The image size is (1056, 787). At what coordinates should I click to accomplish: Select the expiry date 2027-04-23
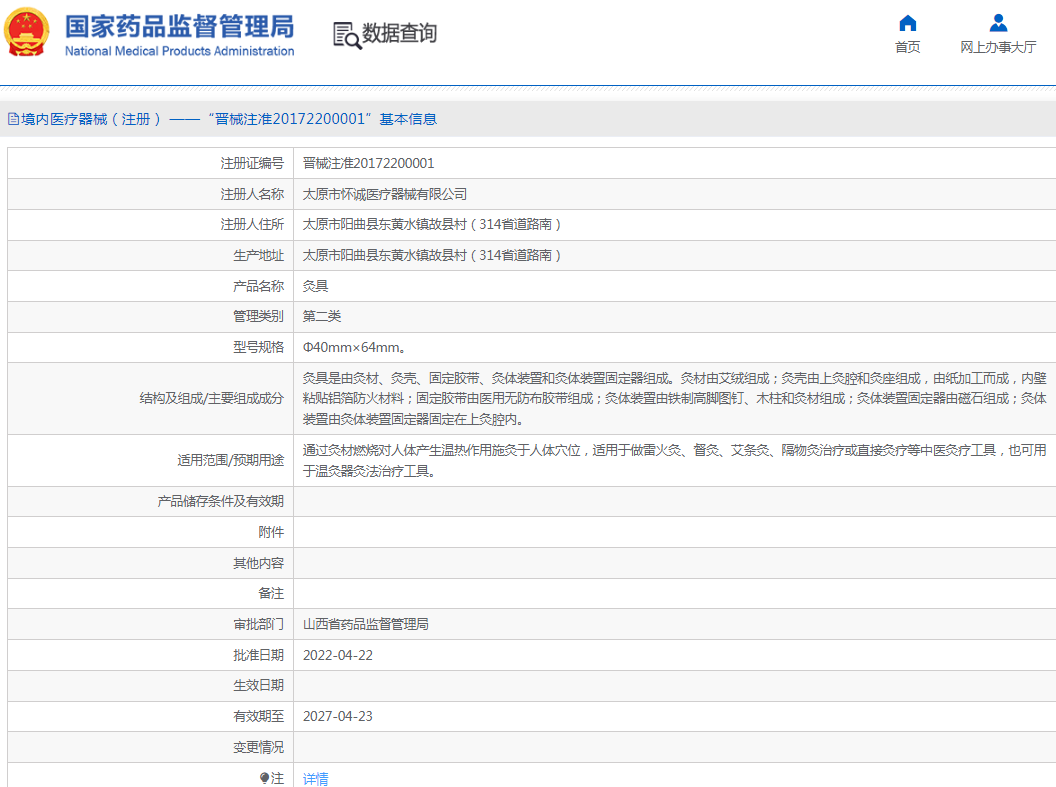pyautogui.click(x=337, y=716)
